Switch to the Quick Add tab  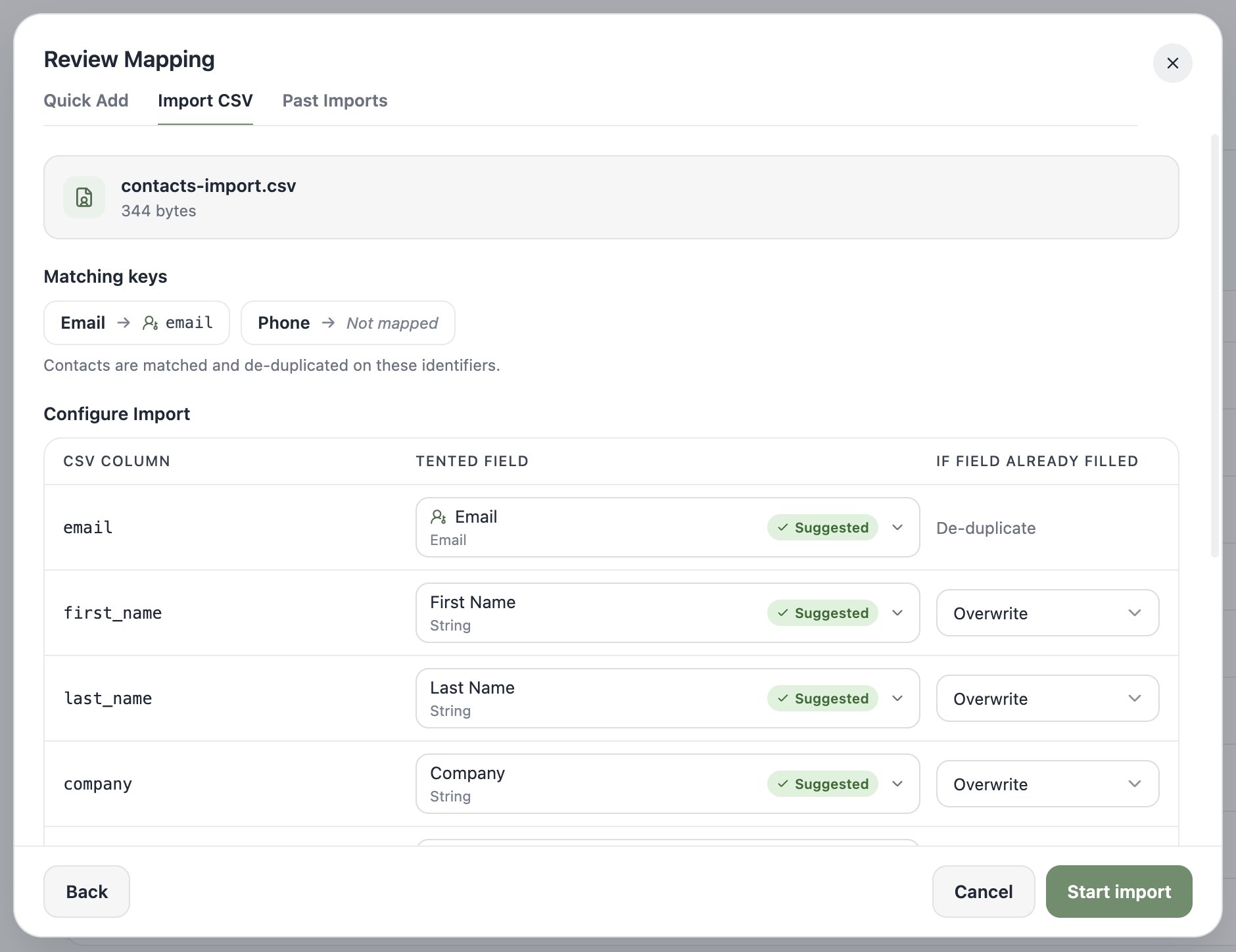click(86, 101)
